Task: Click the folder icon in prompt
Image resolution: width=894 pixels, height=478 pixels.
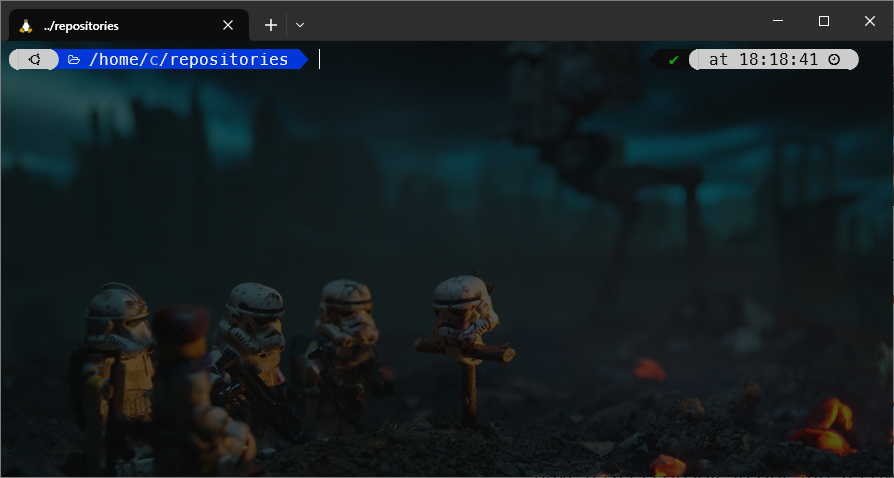Action: pyautogui.click(x=74, y=59)
